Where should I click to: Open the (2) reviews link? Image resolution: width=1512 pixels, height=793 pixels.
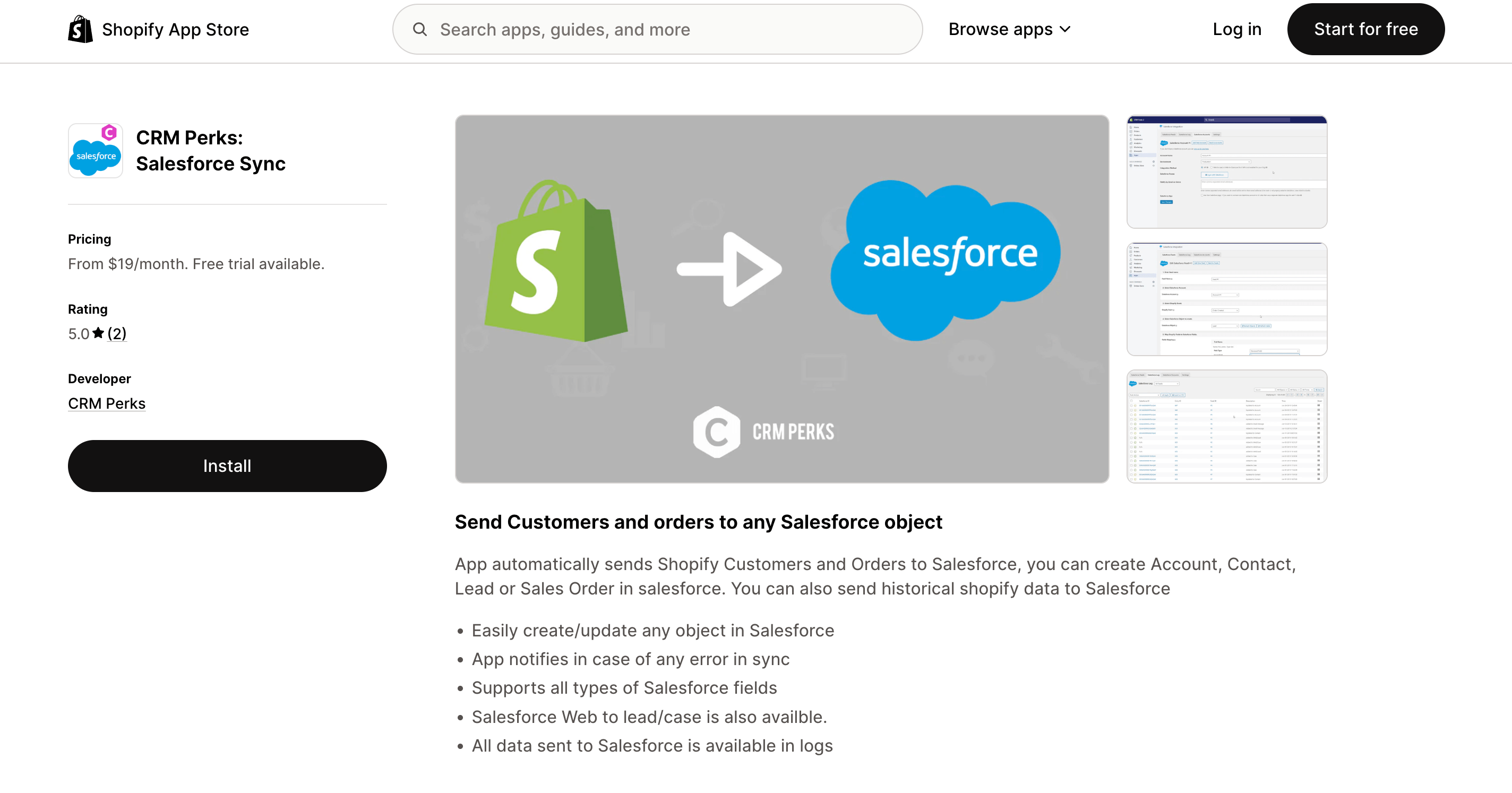(116, 333)
